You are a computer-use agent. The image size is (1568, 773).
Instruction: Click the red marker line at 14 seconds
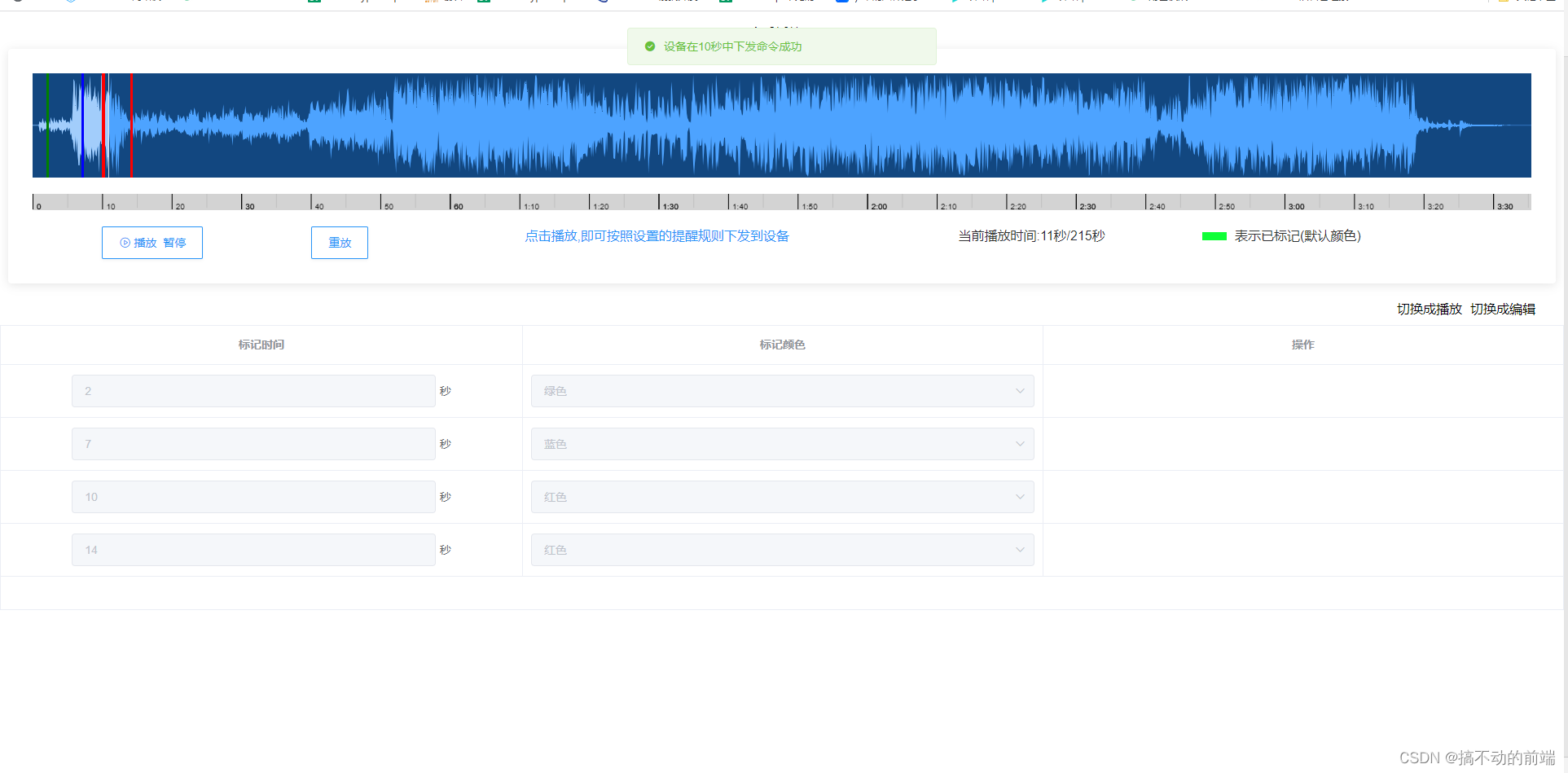(x=131, y=125)
